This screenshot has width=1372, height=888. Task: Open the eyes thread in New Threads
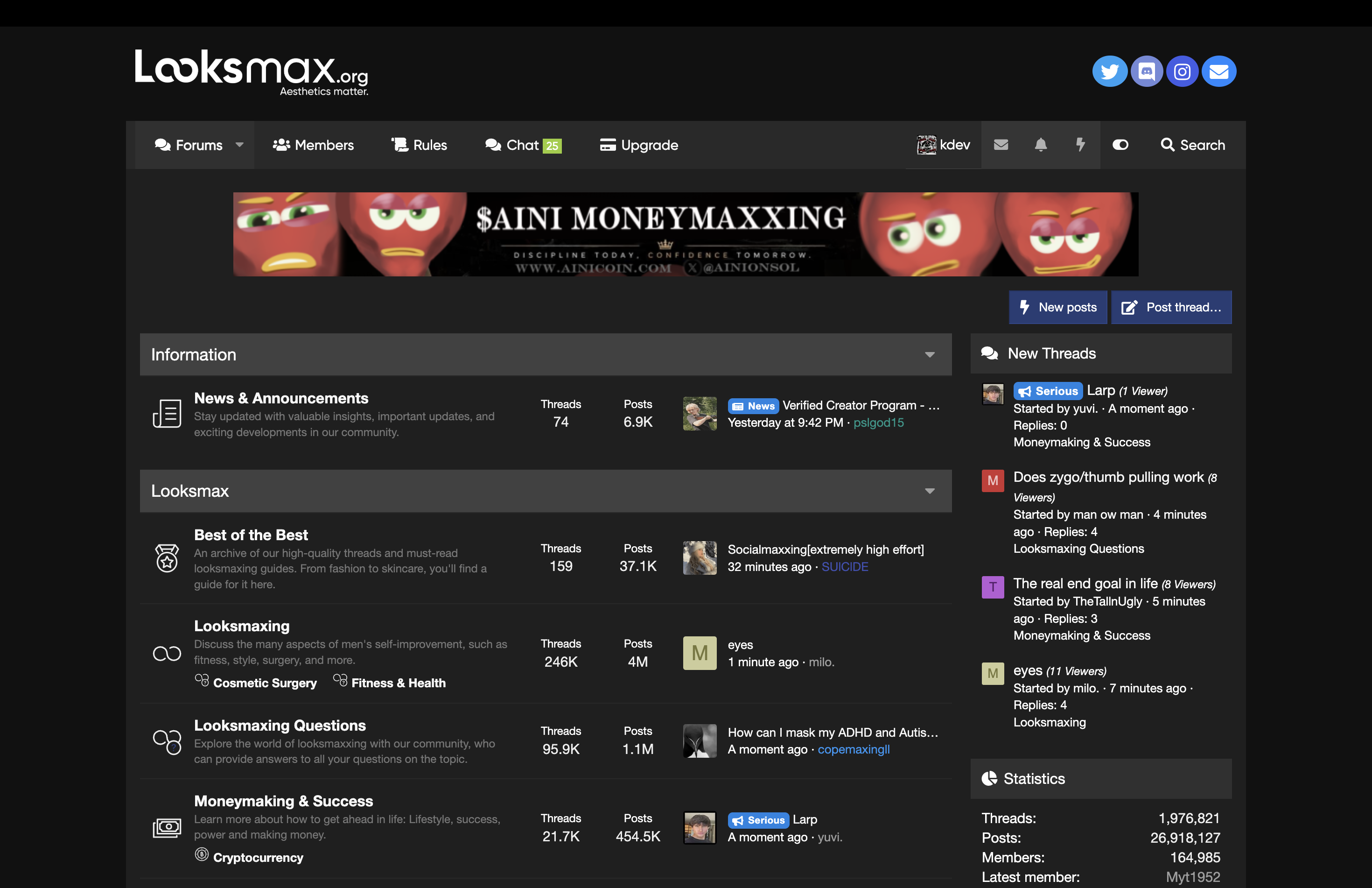coord(1028,670)
